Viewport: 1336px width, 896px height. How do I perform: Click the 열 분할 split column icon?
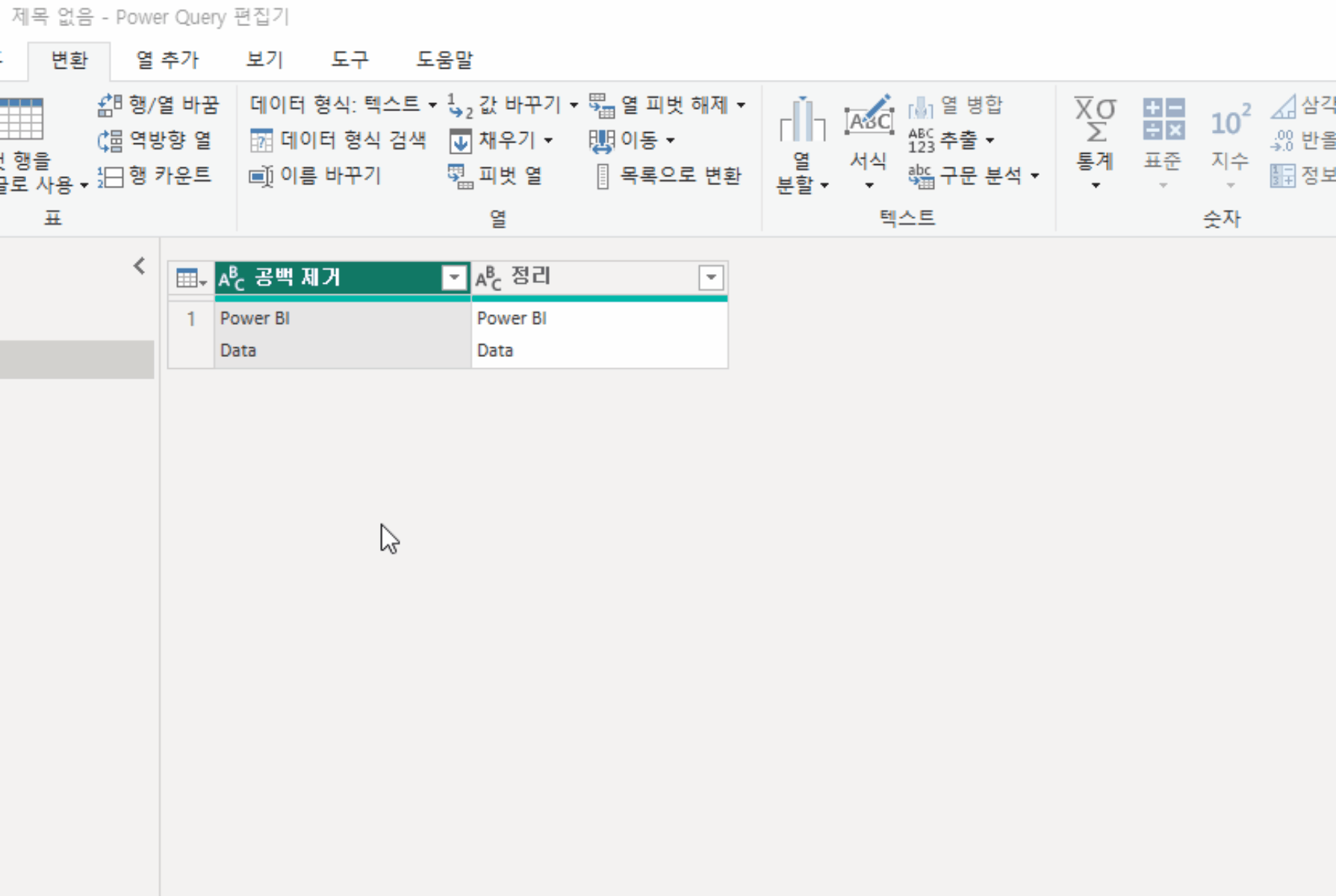pos(802,119)
